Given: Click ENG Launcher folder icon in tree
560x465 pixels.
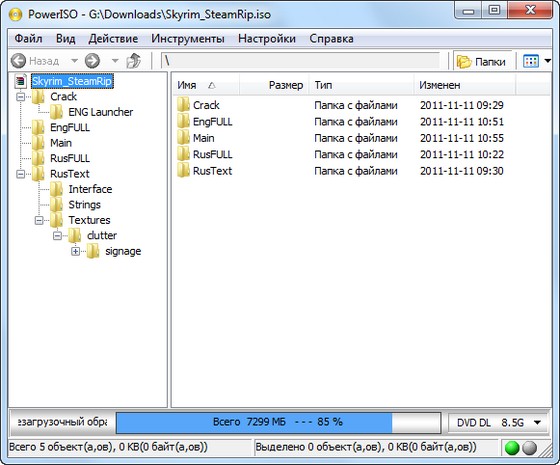Looking at the screenshot, I should (56, 112).
